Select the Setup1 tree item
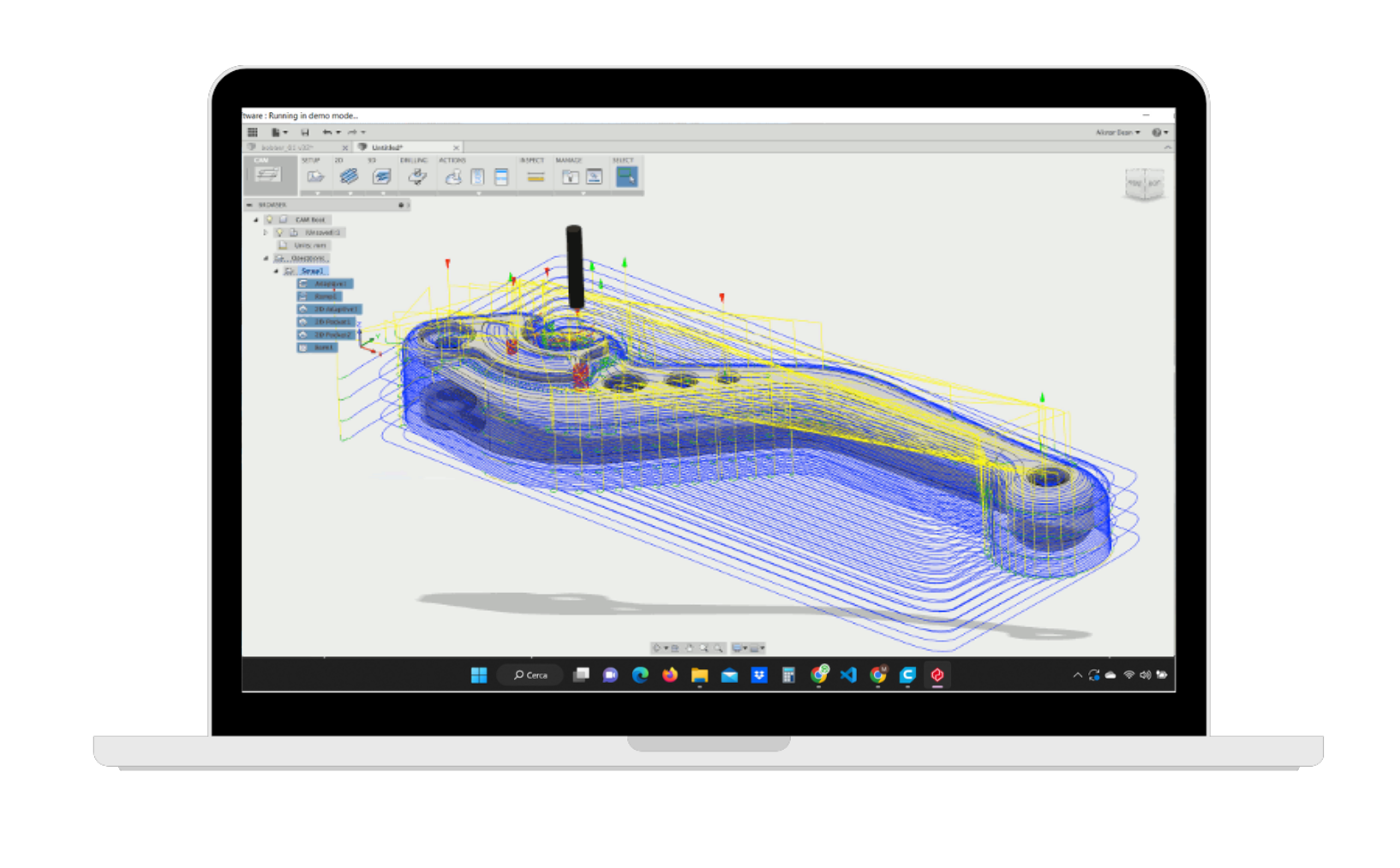This screenshot has height=868, width=1400. point(306,271)
